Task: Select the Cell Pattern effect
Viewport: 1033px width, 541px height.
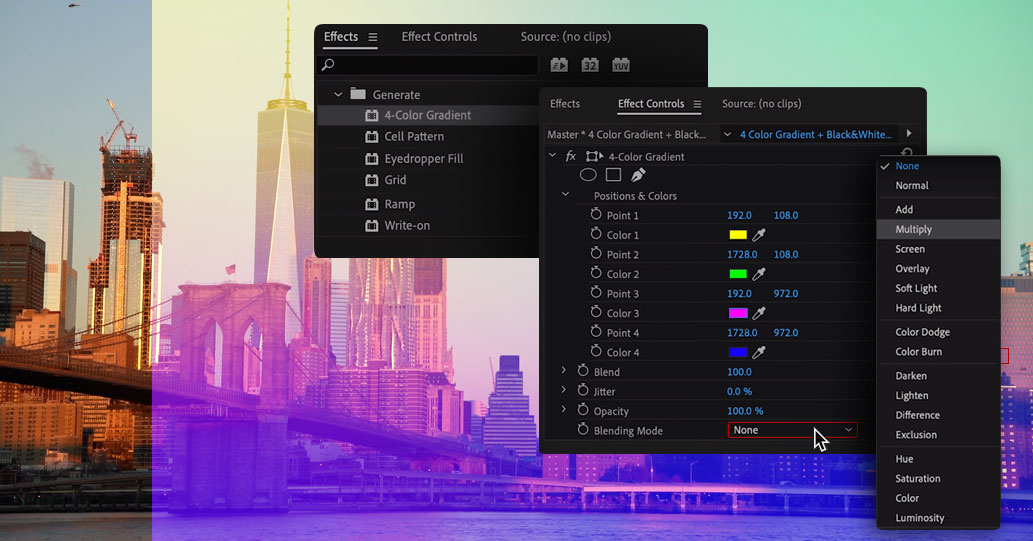Action: 414,136
